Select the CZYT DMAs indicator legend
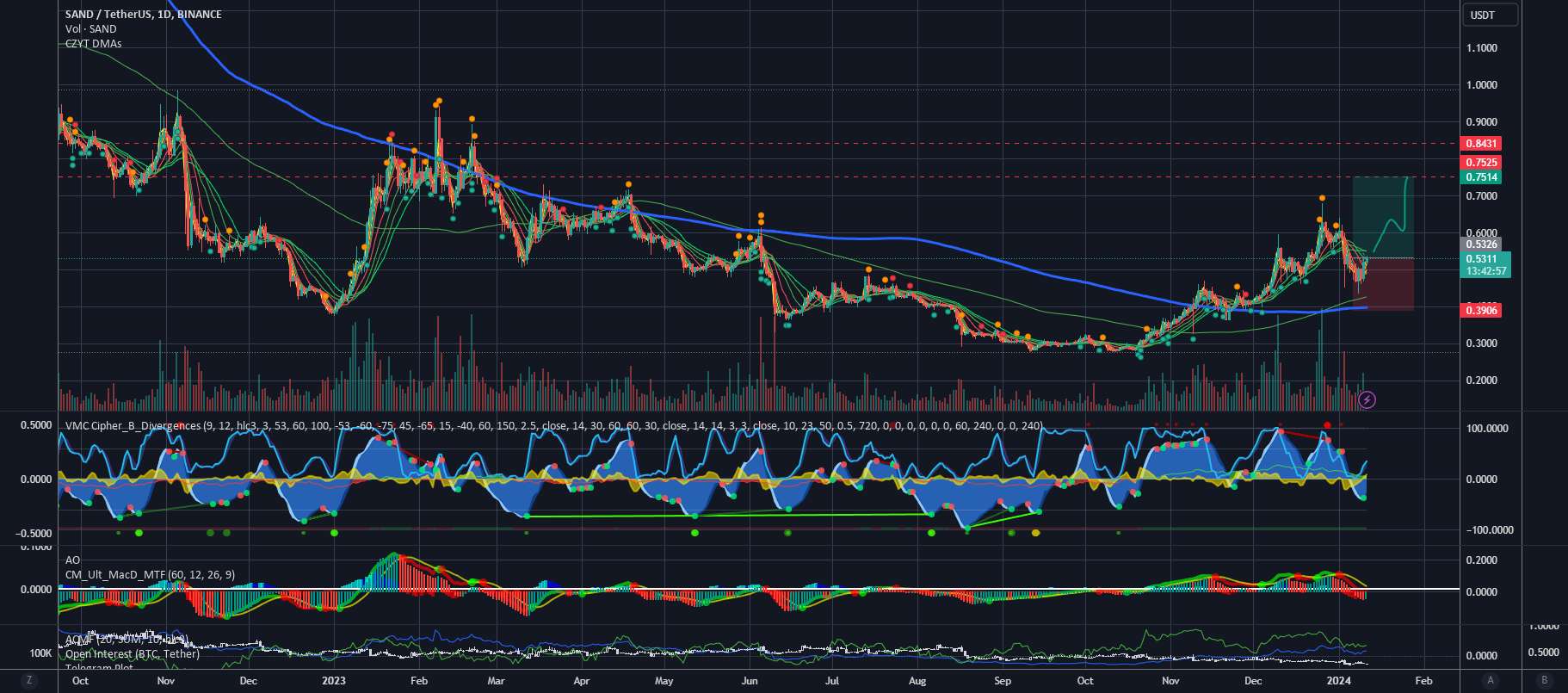Image resolution: width=1568 pixels, height=693 pixels. pyautogui.click(x=94, y=44)
